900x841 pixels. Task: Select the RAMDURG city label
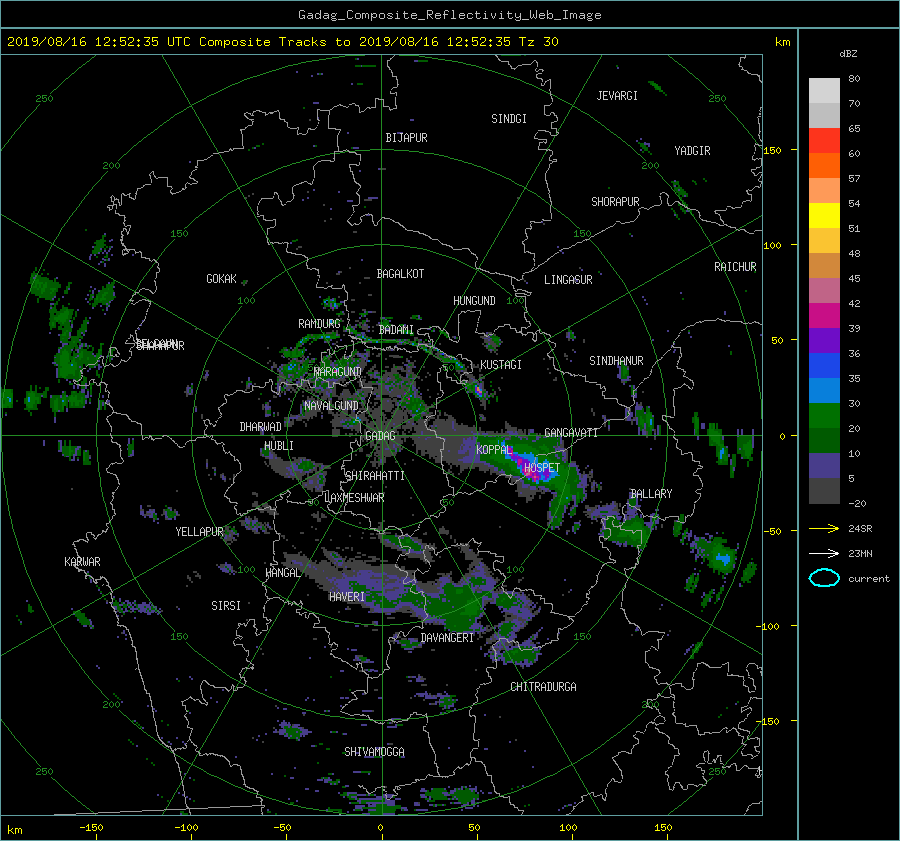click(x=319, y=324)
